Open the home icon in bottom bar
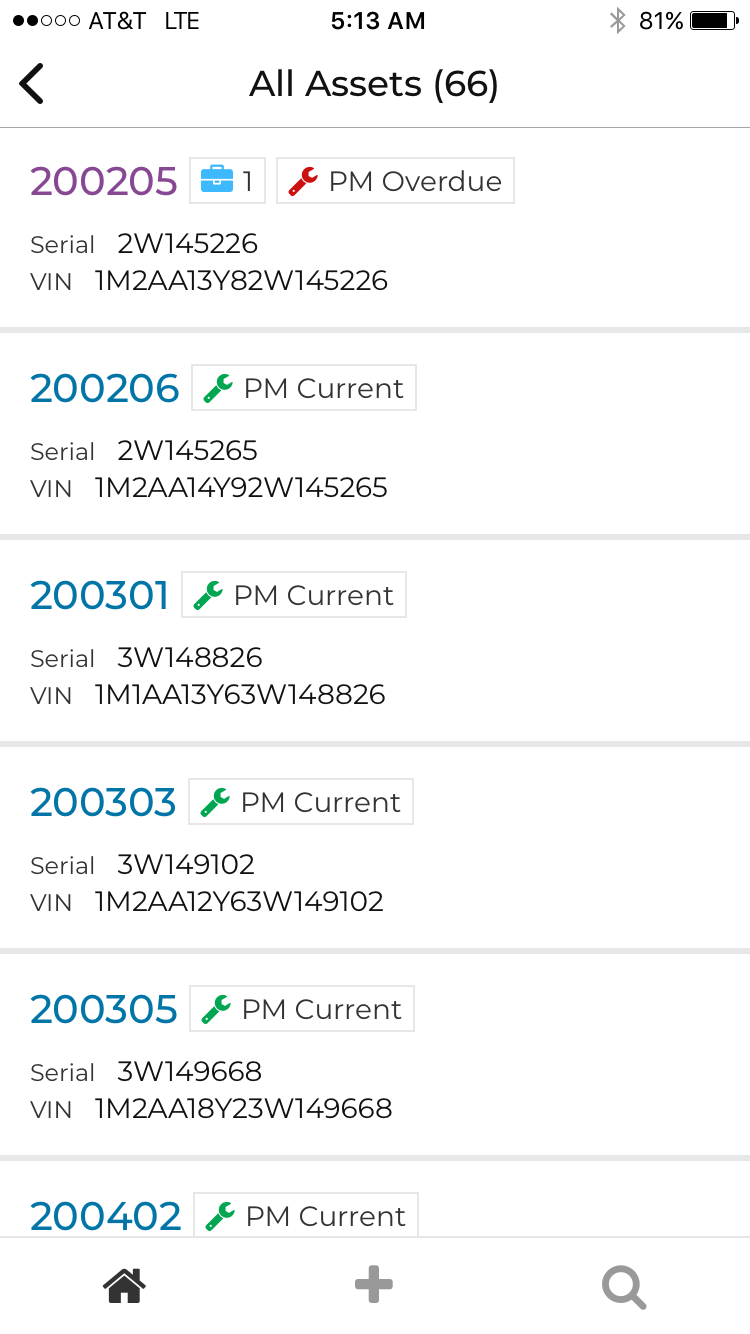The height and width of the screenshot is (1334, 750). coord(124,1285)
